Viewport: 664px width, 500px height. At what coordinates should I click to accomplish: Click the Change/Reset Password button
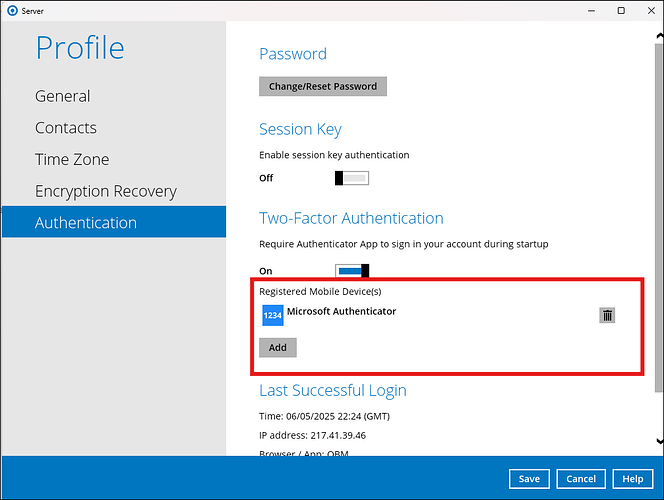[322, 87]
